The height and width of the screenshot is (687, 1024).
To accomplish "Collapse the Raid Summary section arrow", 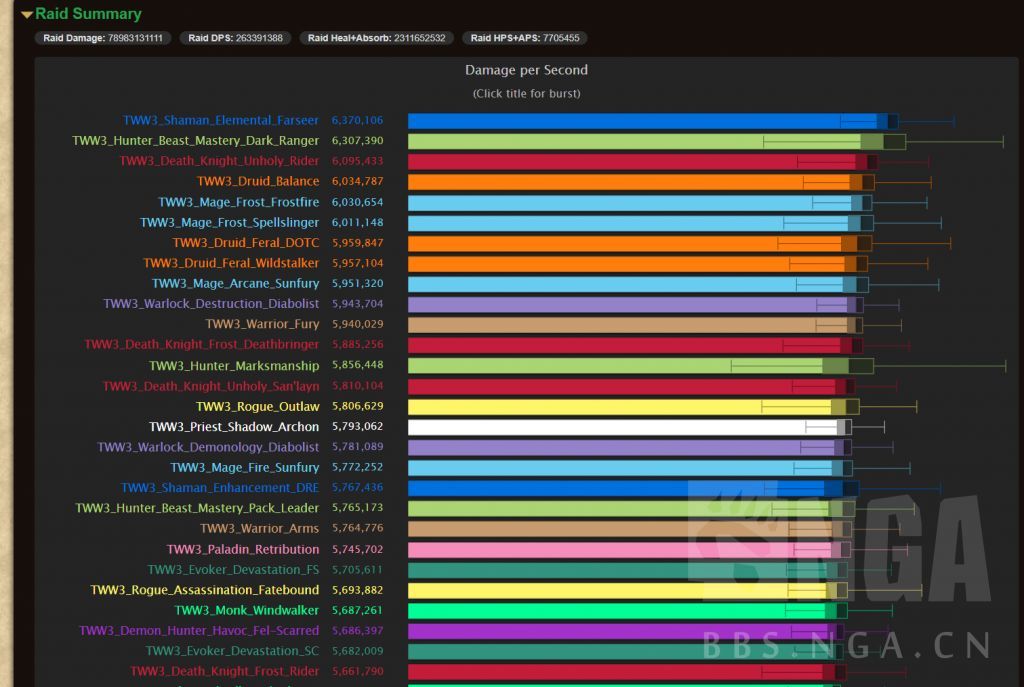I will (x=27, y=15).
